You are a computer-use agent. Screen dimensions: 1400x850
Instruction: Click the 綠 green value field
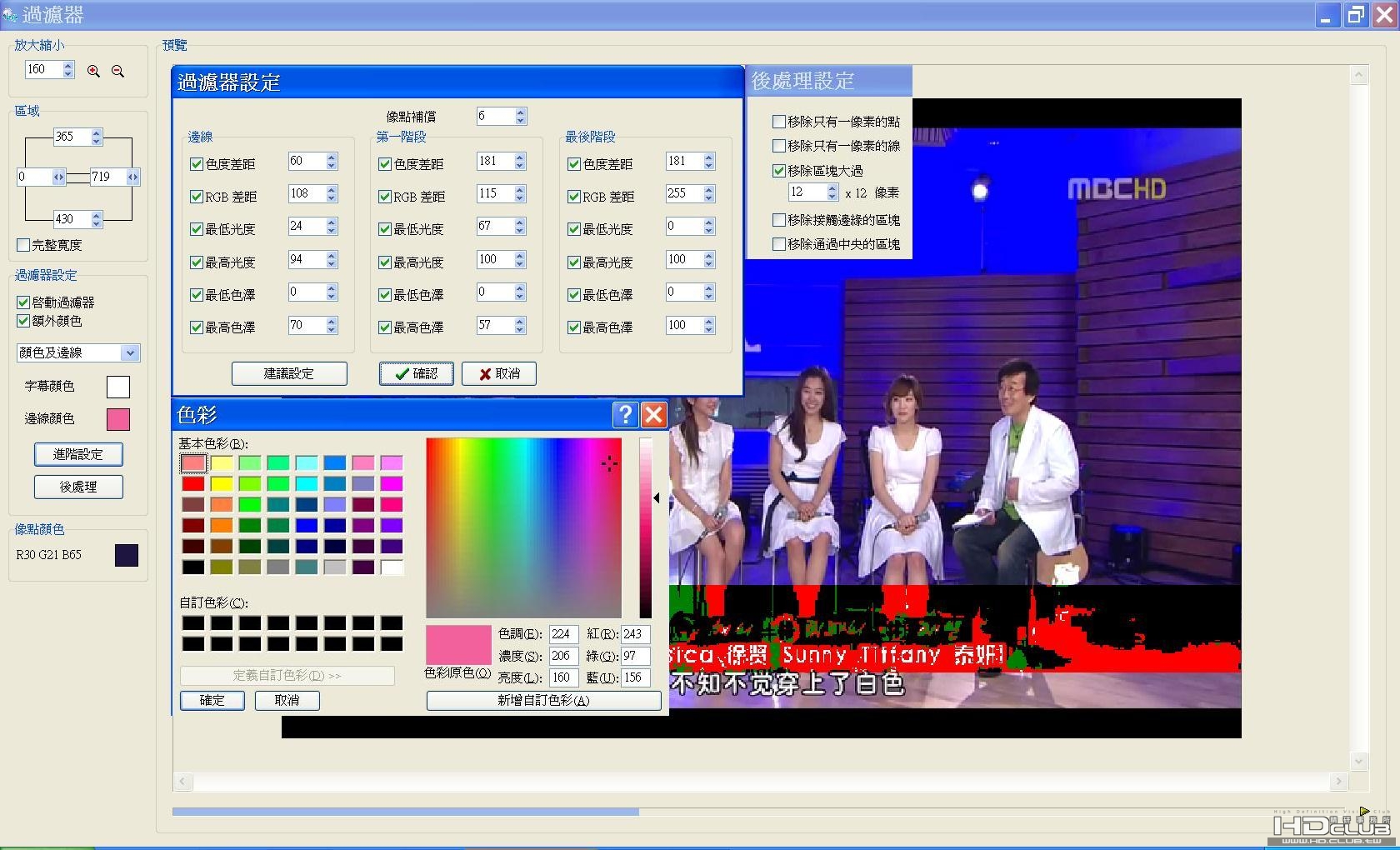[635, 656]
